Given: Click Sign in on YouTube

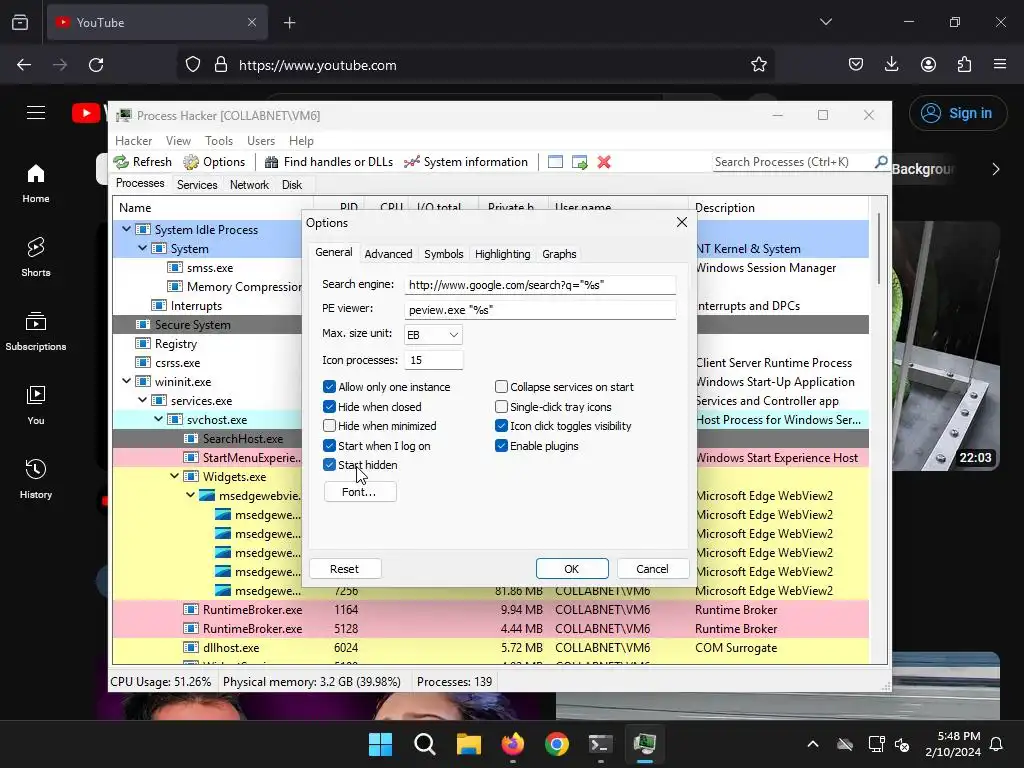Looking at the screenshot, I should click(957, 113).
